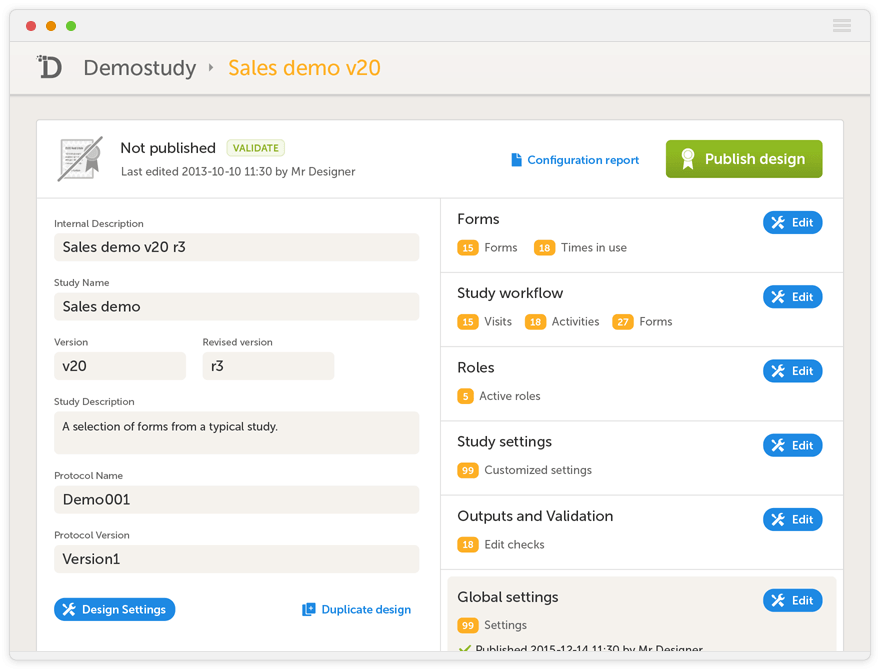This screenshot has height=670, width=880.
Task: Click the Configuration report document icon
Action: click(516, 160)
